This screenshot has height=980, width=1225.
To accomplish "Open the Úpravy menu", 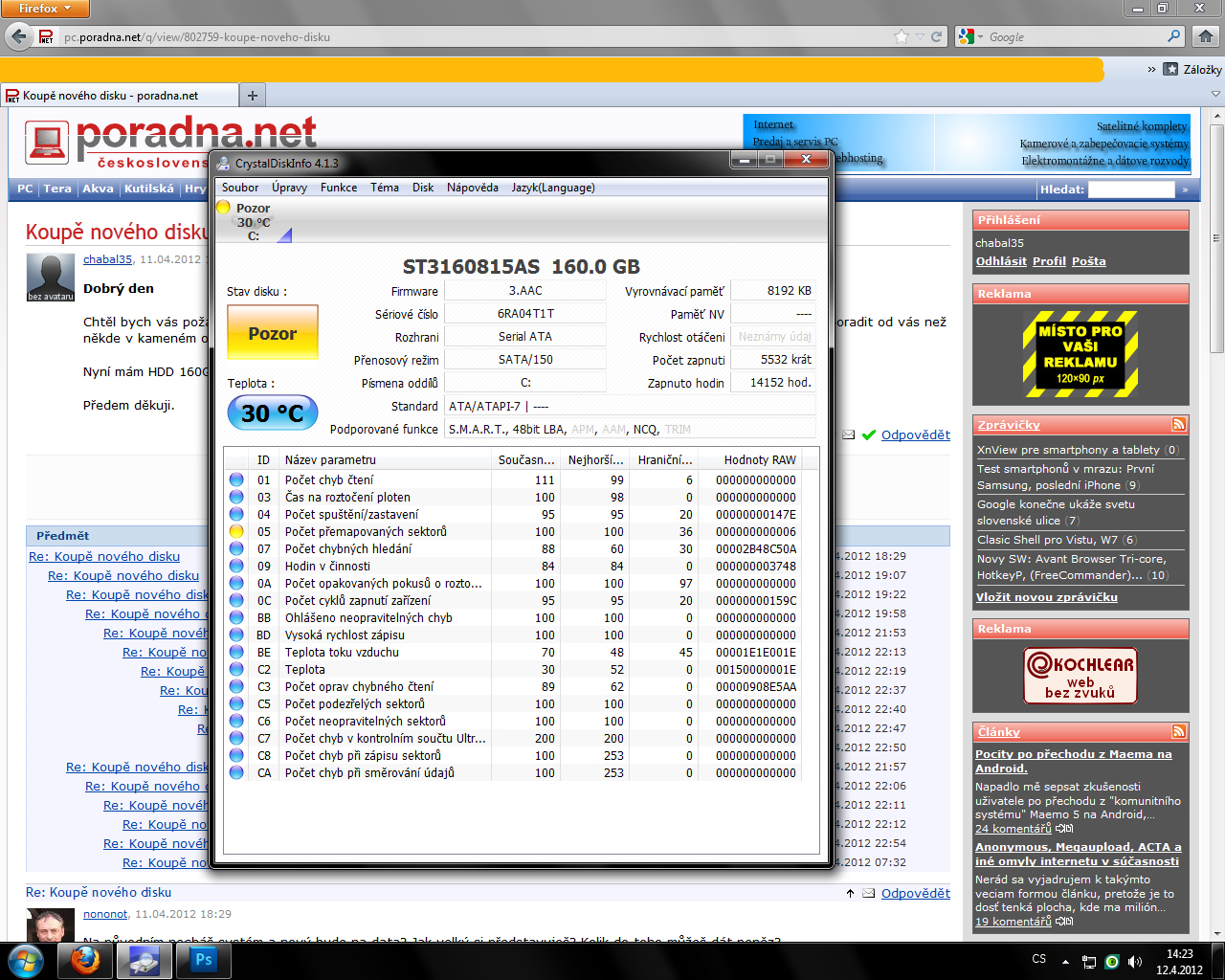I will pyautogui.click(x=289, y=188).
